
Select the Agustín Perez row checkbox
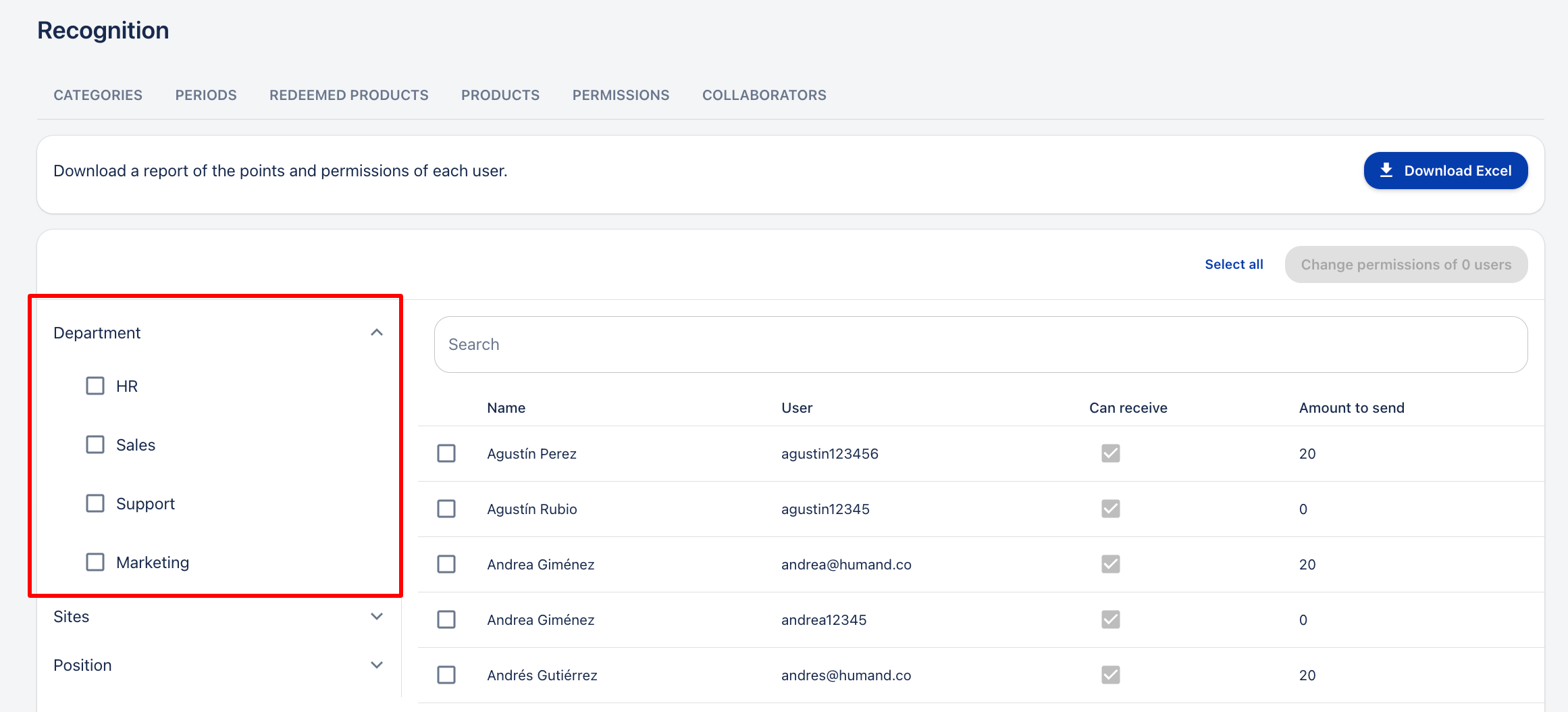coord(446,453)
